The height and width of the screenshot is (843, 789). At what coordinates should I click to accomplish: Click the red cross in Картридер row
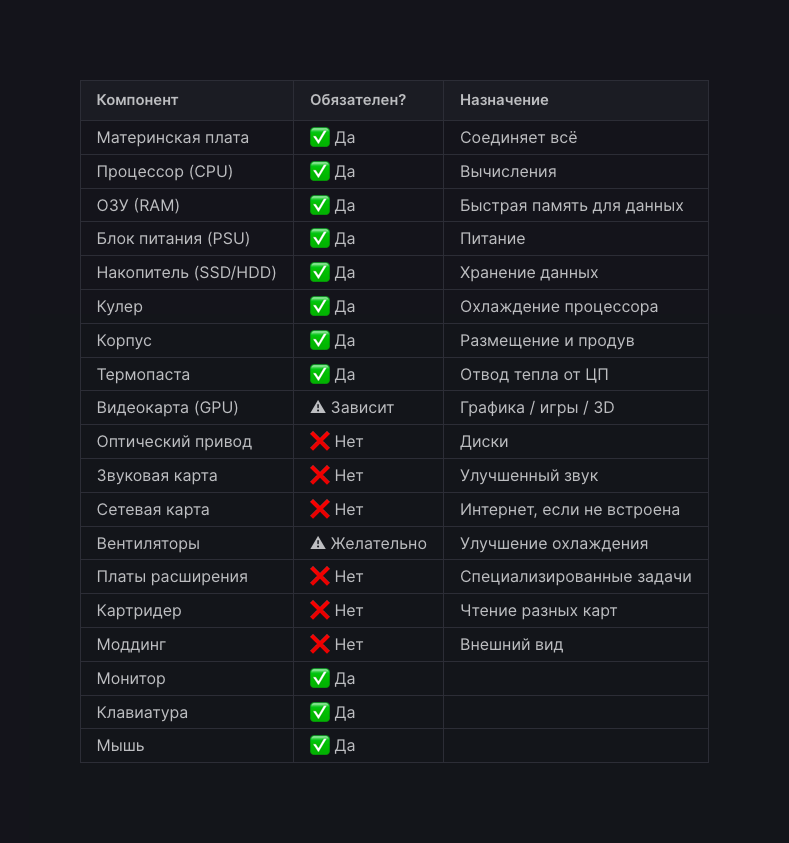click(x=320, y=611)
